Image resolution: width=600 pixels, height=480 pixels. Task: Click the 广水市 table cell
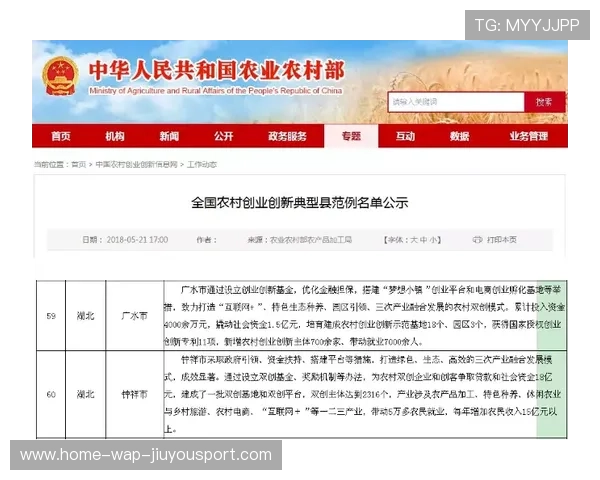(x=134, y=316)
